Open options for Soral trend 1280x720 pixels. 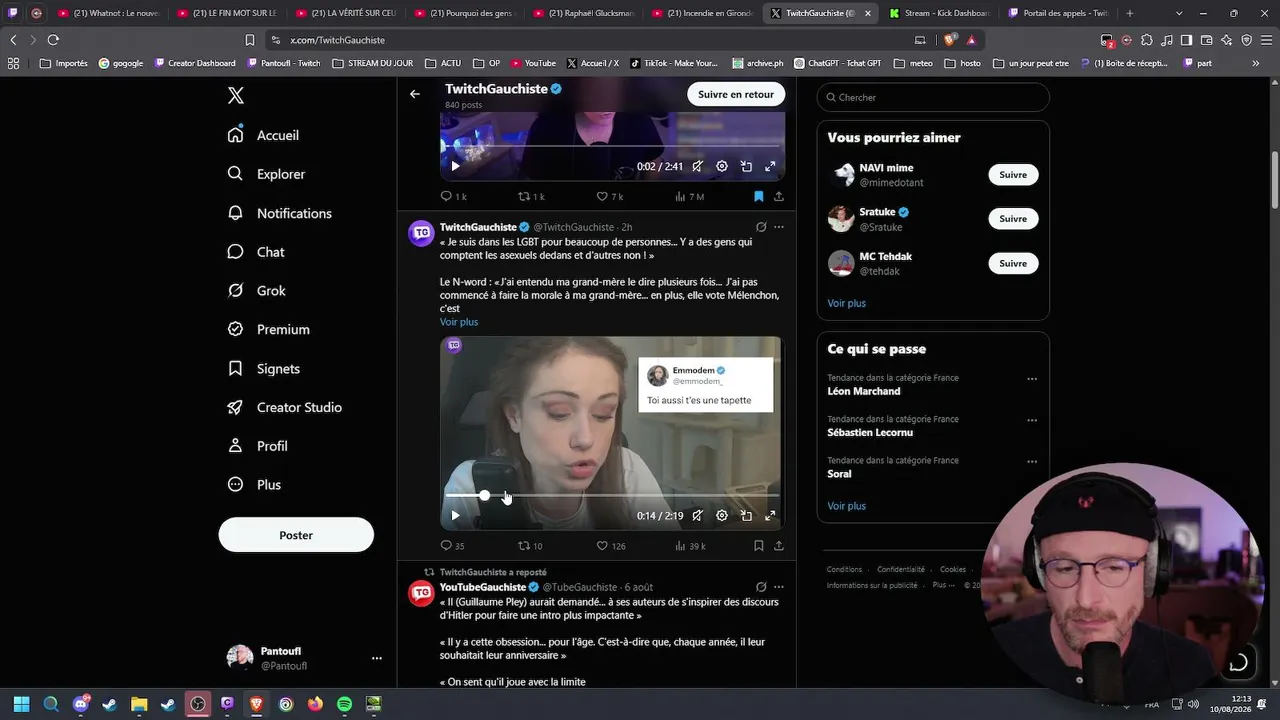tap(1032, 462)
